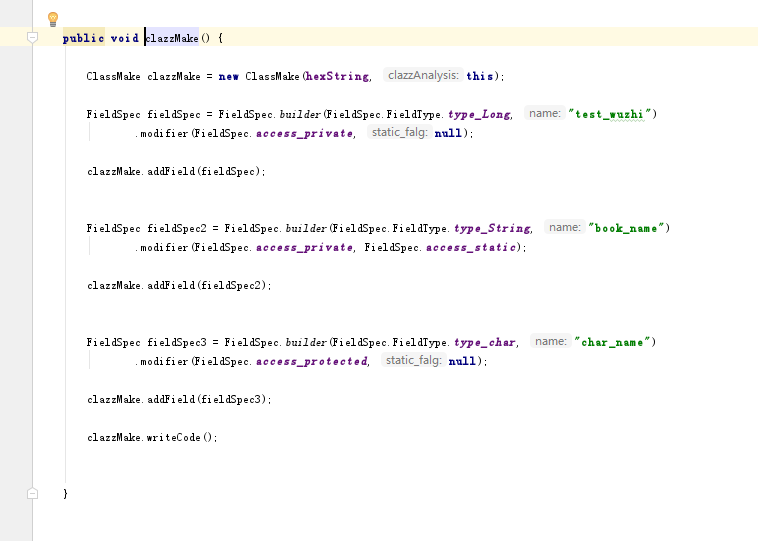Image resolution: width=758 pixels, height=541 pixels.
Task: Click the name: hint before "book_name"
Action: pyautogui.click(x=565, y=228)
